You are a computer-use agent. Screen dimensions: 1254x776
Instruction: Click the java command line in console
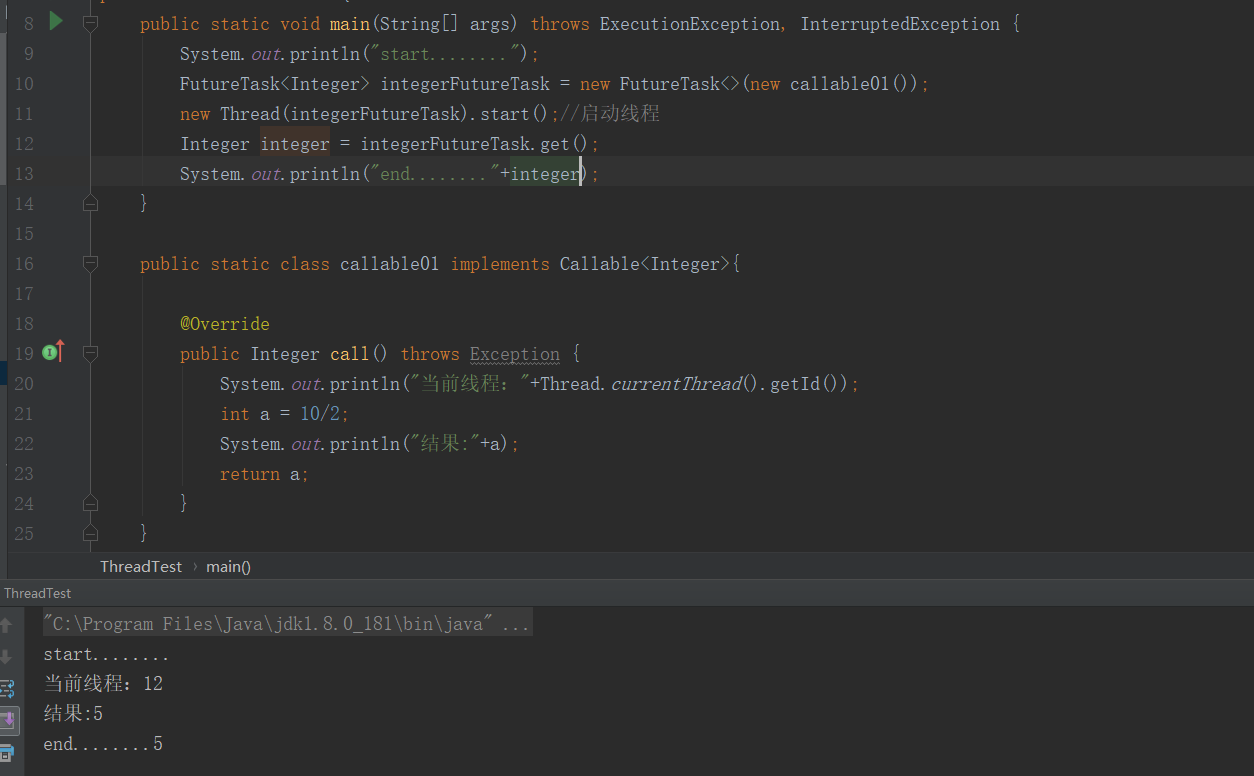coord(287,624)
